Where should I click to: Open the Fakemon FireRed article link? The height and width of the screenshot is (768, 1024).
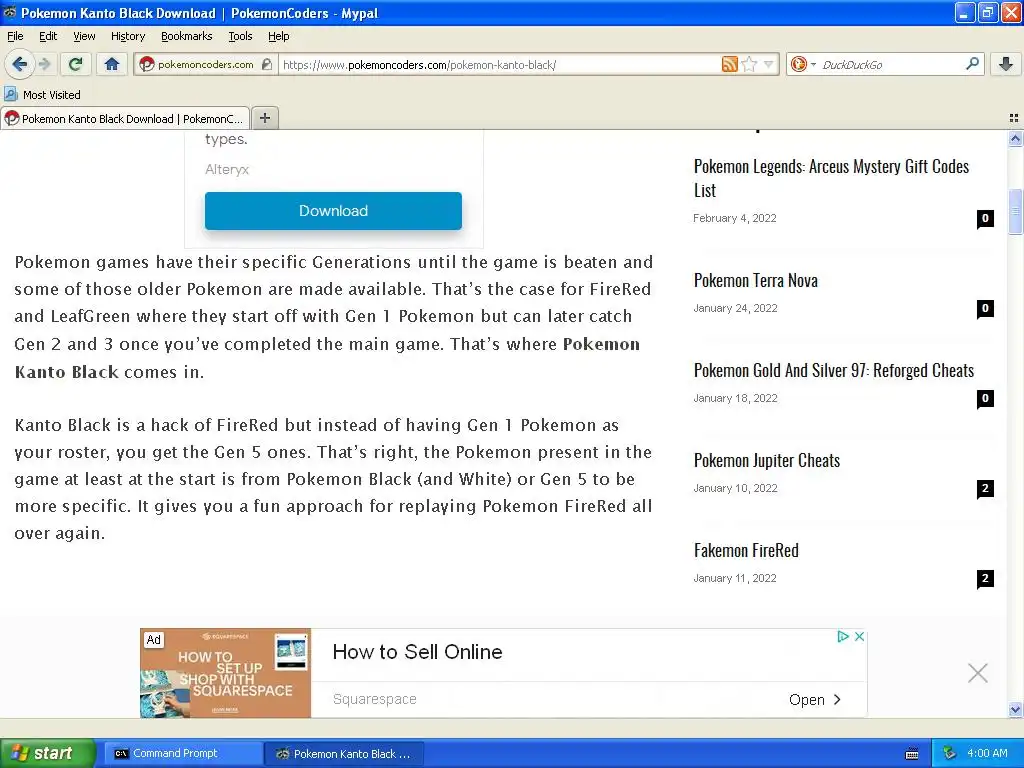(746, 551)
